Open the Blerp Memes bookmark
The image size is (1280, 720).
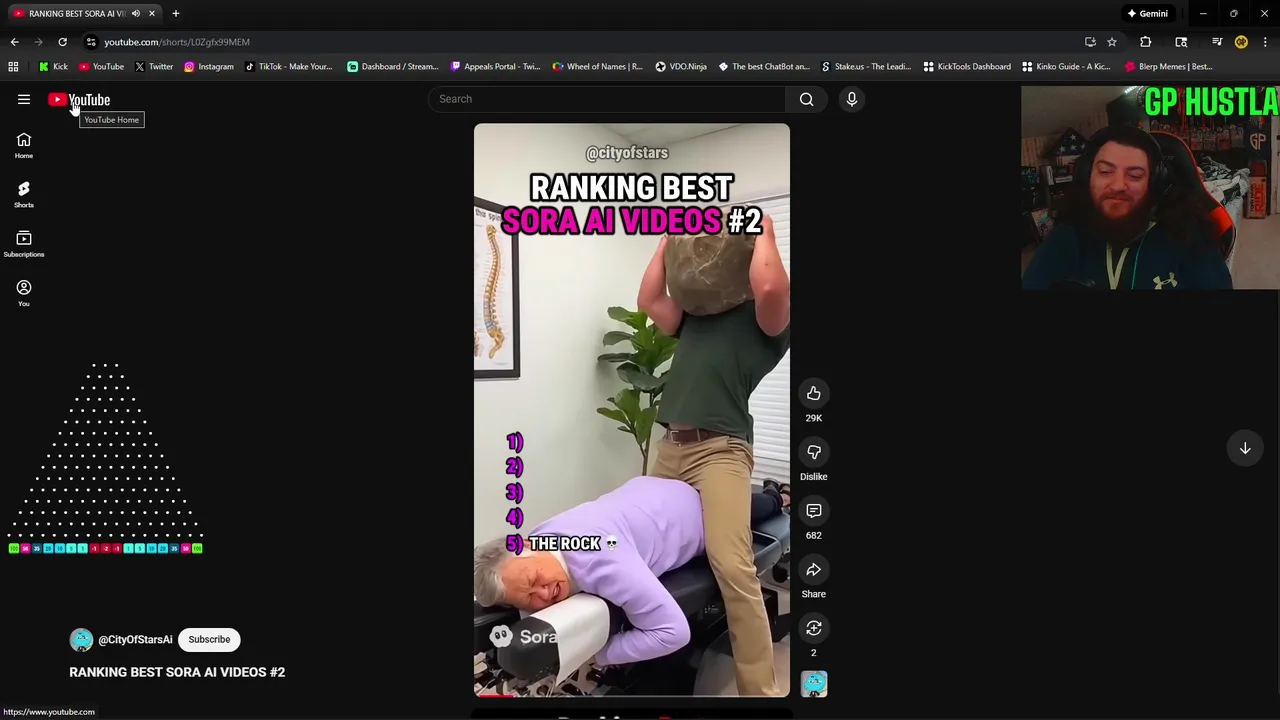tap(1168, 67)
